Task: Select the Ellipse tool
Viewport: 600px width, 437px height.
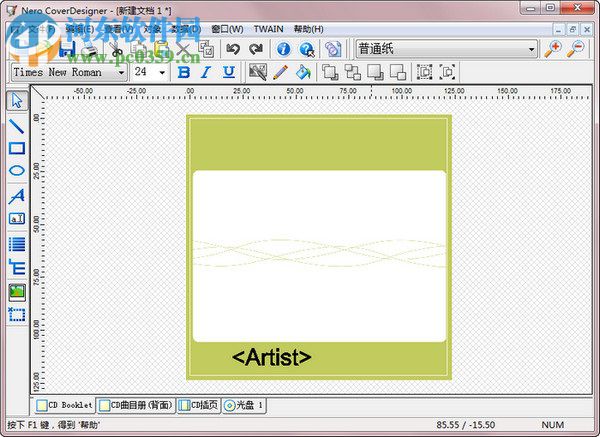Action: tap(17, 171)
